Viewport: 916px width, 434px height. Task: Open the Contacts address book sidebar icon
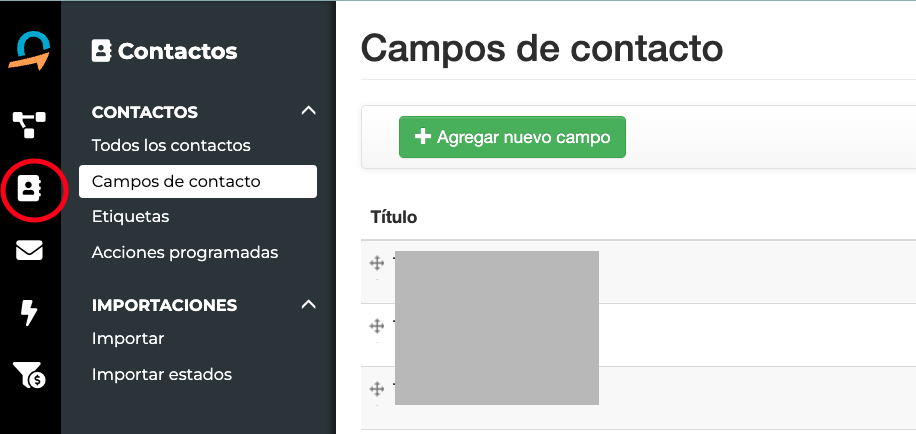[30, 187]
